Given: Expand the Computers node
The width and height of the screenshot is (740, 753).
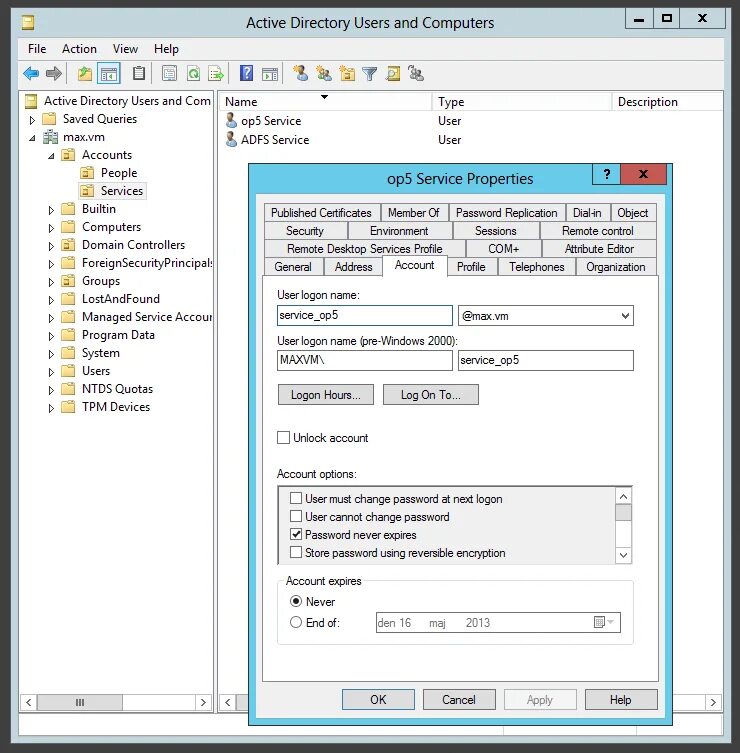Looking at the screenshot, I should (51, 228).
